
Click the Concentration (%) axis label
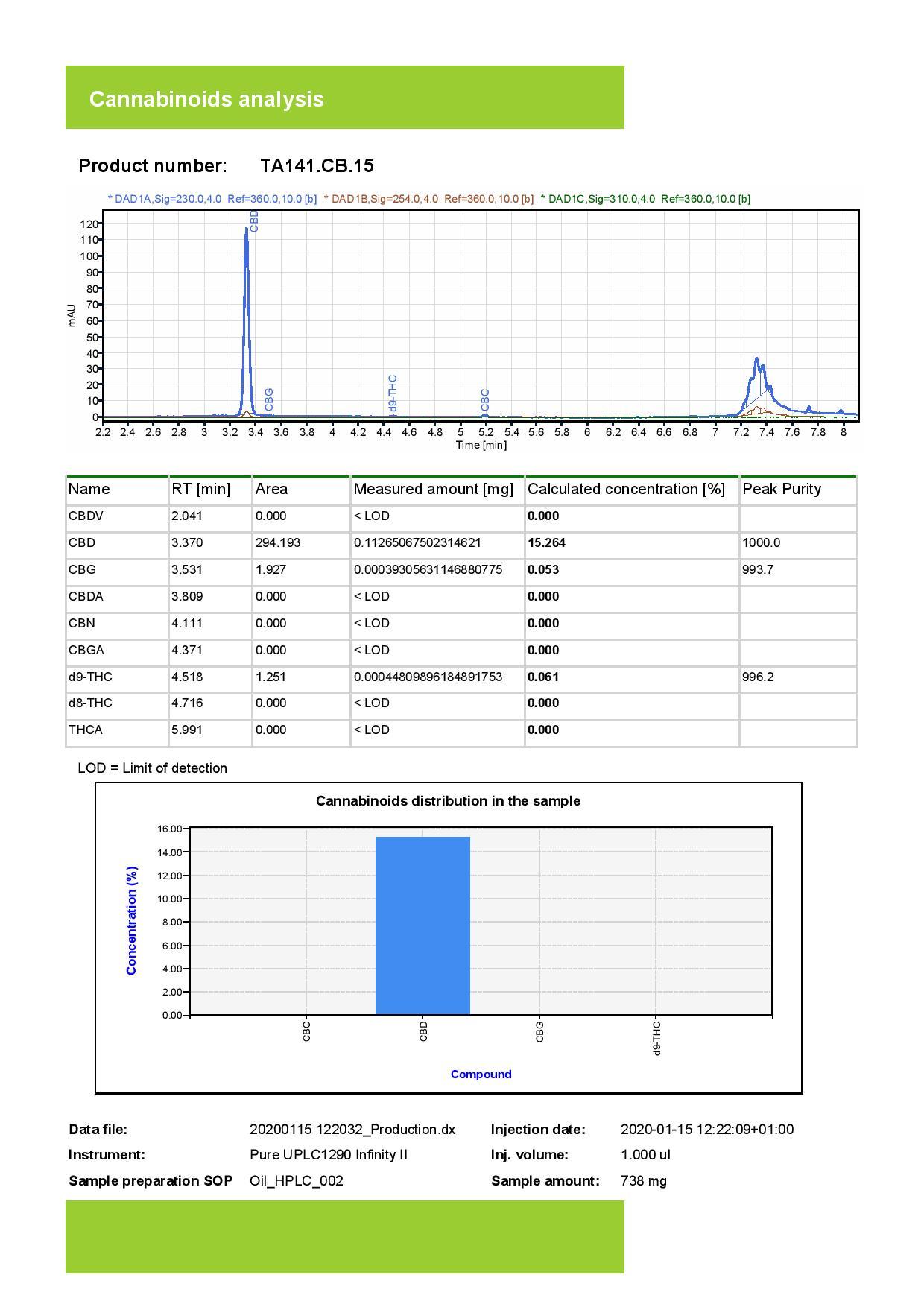pyautogui.click(x=132, y=921)
